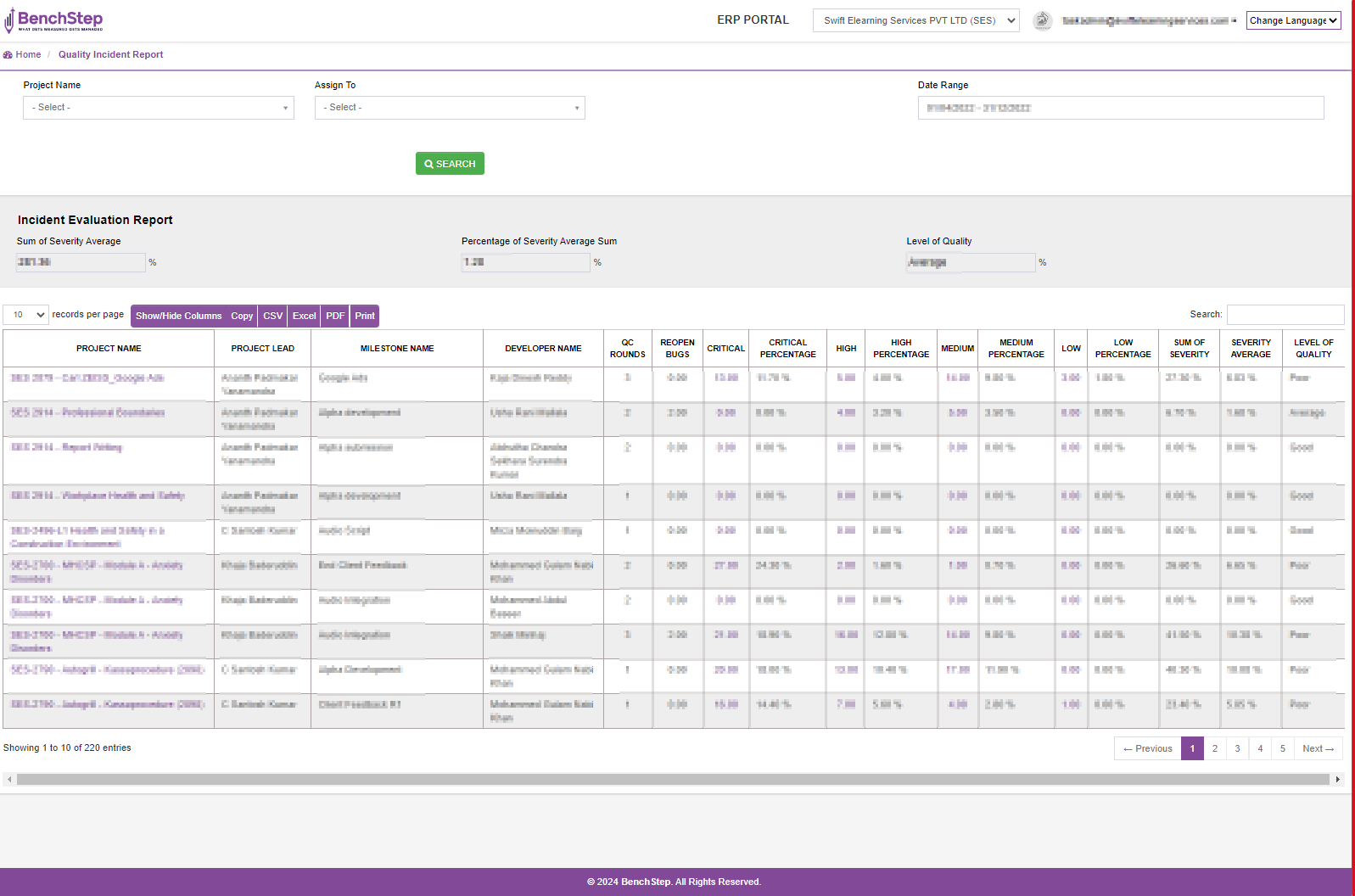
Task: Open the records per page dropdown
Action: click(x=25, y=315)
